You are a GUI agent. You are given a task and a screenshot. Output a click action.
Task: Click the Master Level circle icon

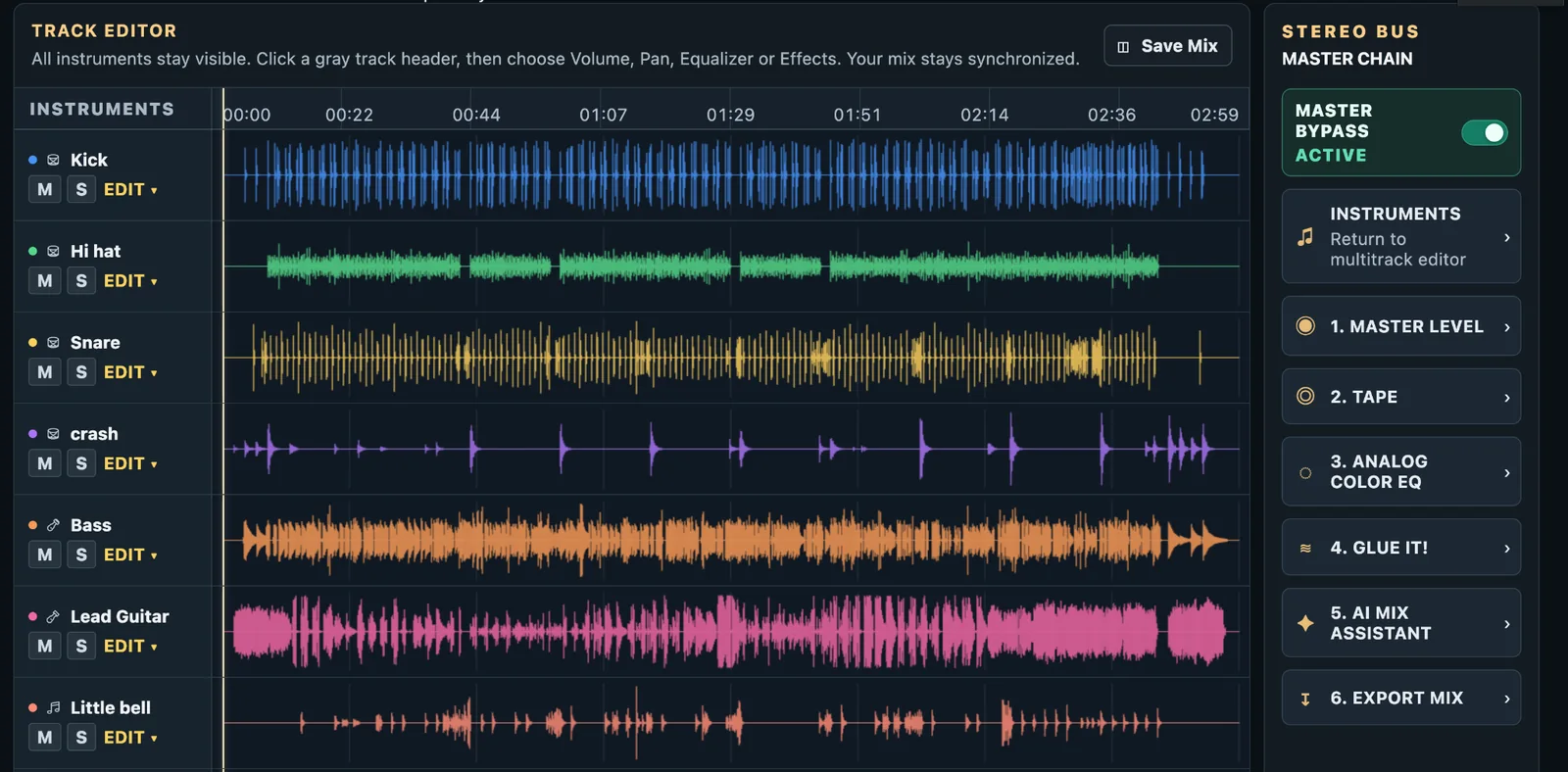(x=1305, y=326)
